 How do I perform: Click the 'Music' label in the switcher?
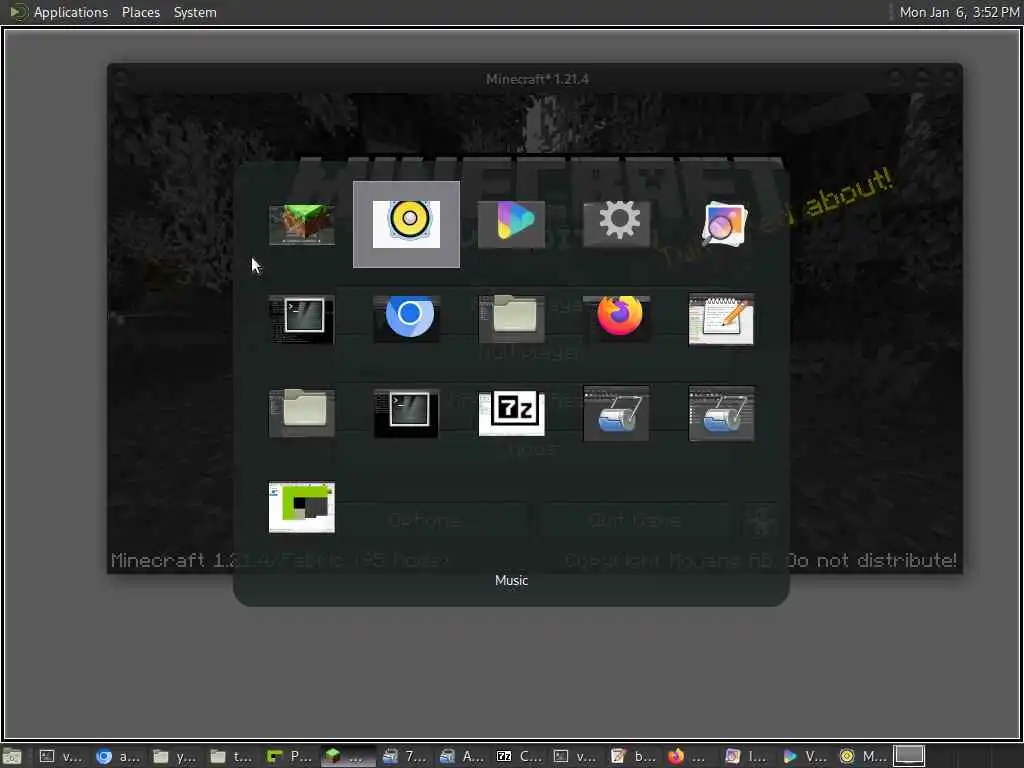click(511, 581)
